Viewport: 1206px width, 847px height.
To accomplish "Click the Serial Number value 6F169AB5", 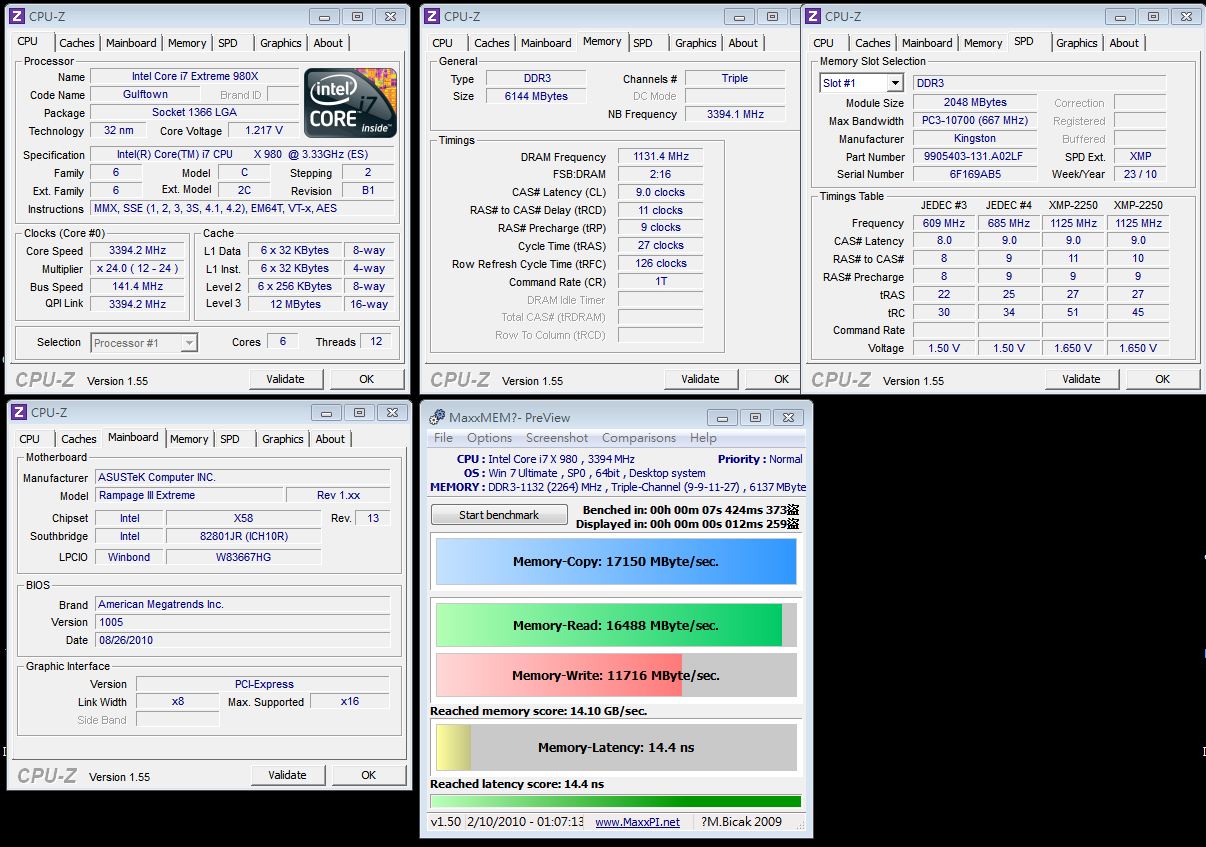I will [975, 175].
